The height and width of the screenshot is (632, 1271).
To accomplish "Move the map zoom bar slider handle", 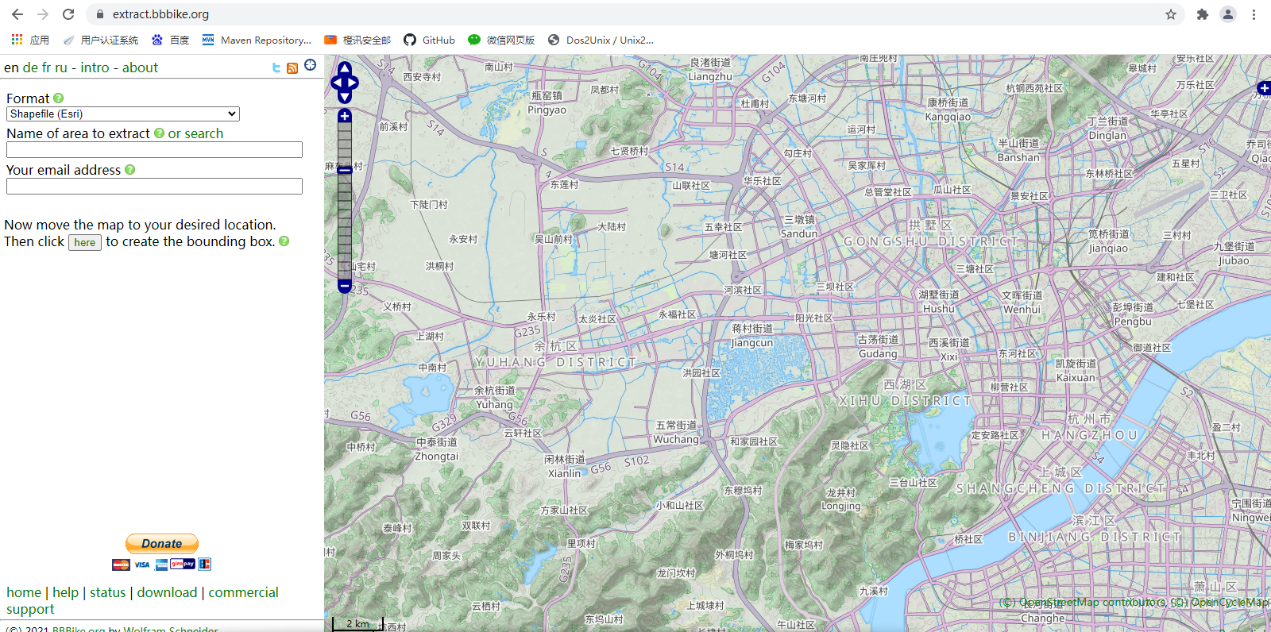I will coord(344,170).
